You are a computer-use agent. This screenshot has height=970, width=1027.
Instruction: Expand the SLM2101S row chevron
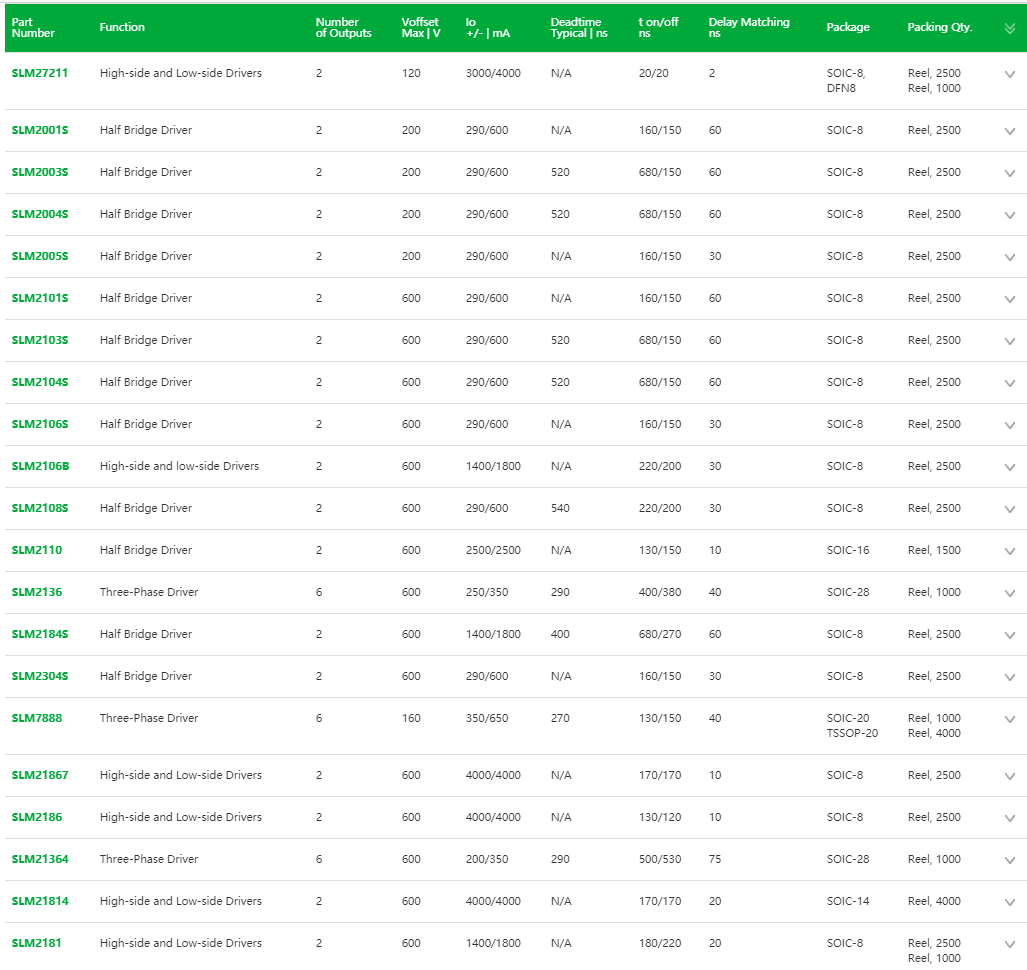[x=1009, y=299]
